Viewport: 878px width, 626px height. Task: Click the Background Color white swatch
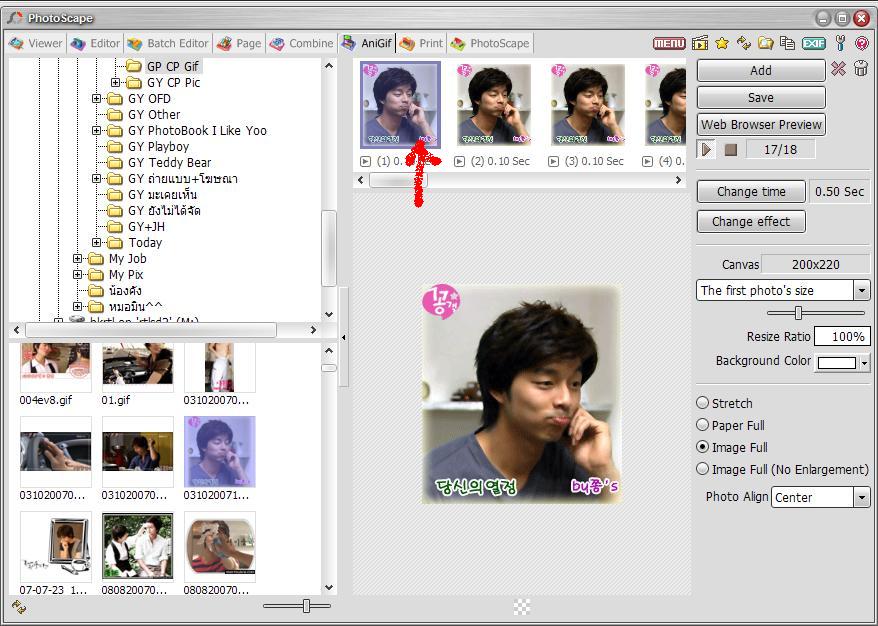(837, 363)
